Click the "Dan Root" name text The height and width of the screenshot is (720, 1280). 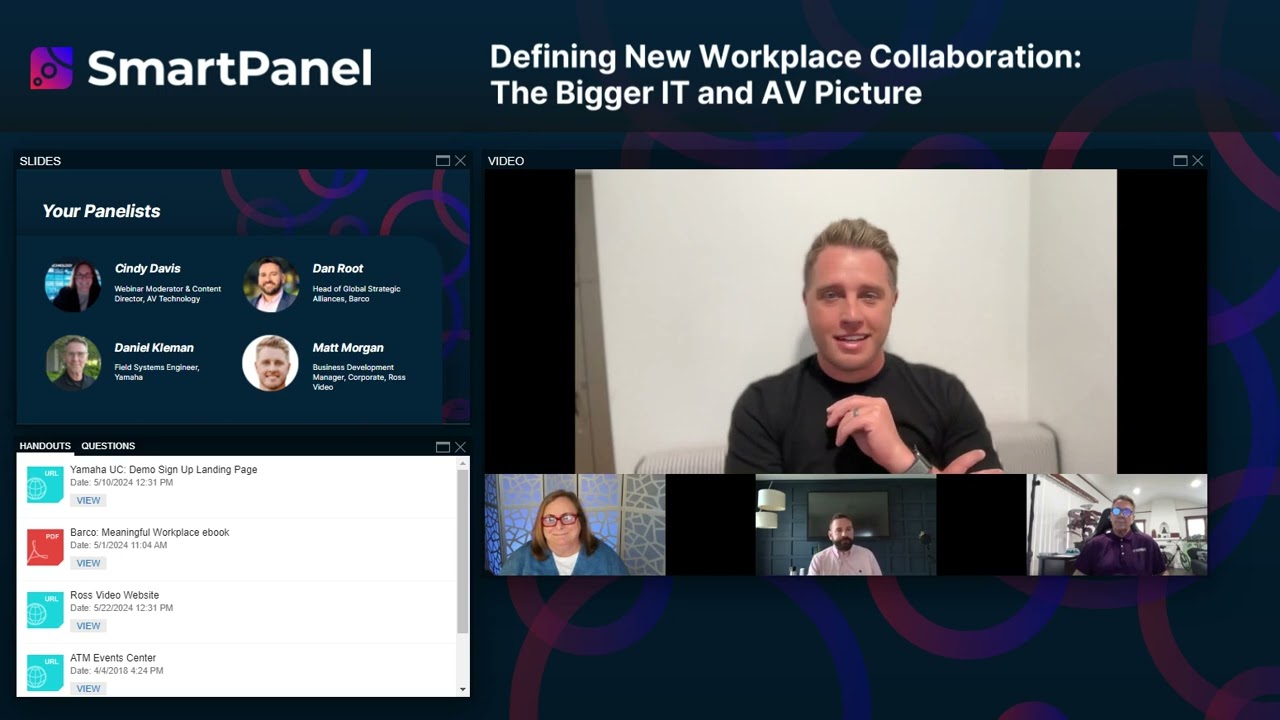338,268
